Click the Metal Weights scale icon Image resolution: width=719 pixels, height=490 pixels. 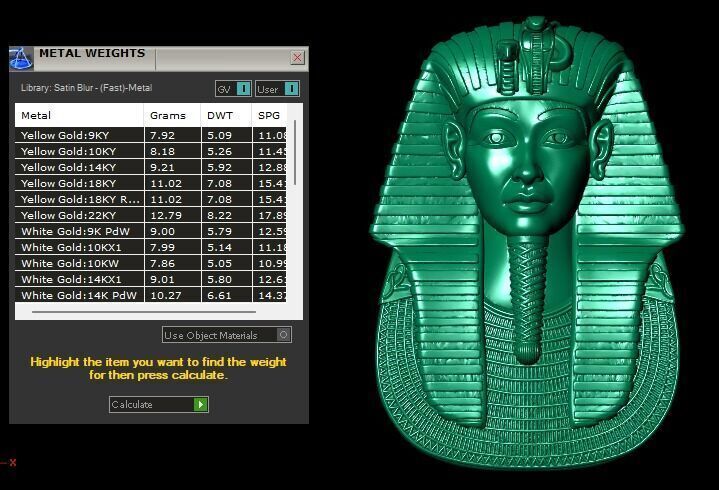(x=21, y=59)
